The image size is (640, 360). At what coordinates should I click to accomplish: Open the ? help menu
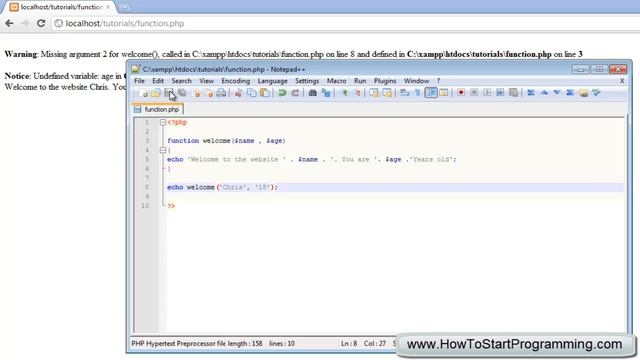[438, 81]
